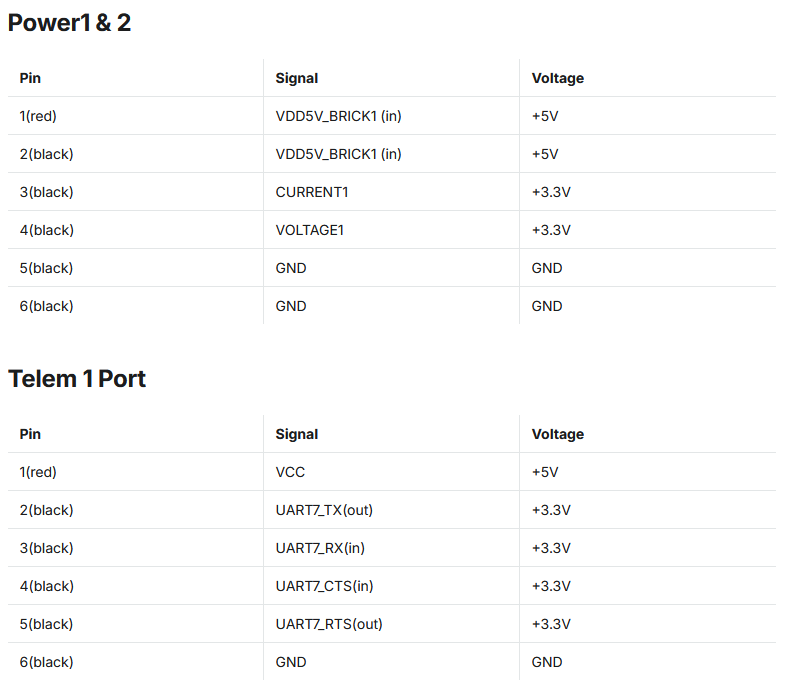Click Signal column header in Power1 & 2 table
The height and width of the screenshot is (685, 787).
tap(297, 78)
